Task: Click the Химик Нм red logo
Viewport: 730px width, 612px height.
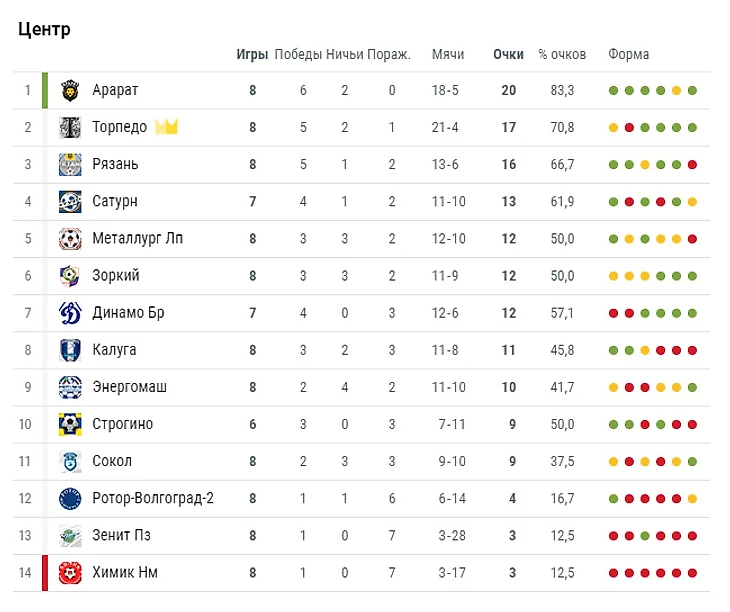Action: pos(70,572)
